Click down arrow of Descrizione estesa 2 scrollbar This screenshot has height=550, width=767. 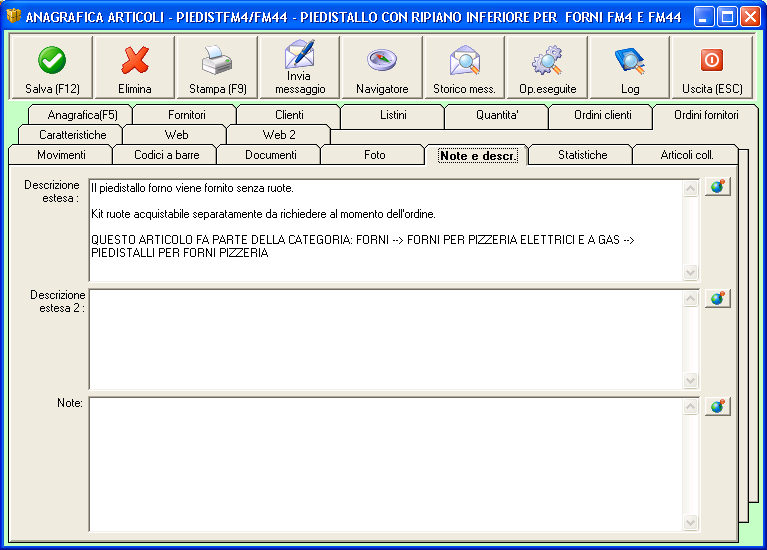[690, 380]
